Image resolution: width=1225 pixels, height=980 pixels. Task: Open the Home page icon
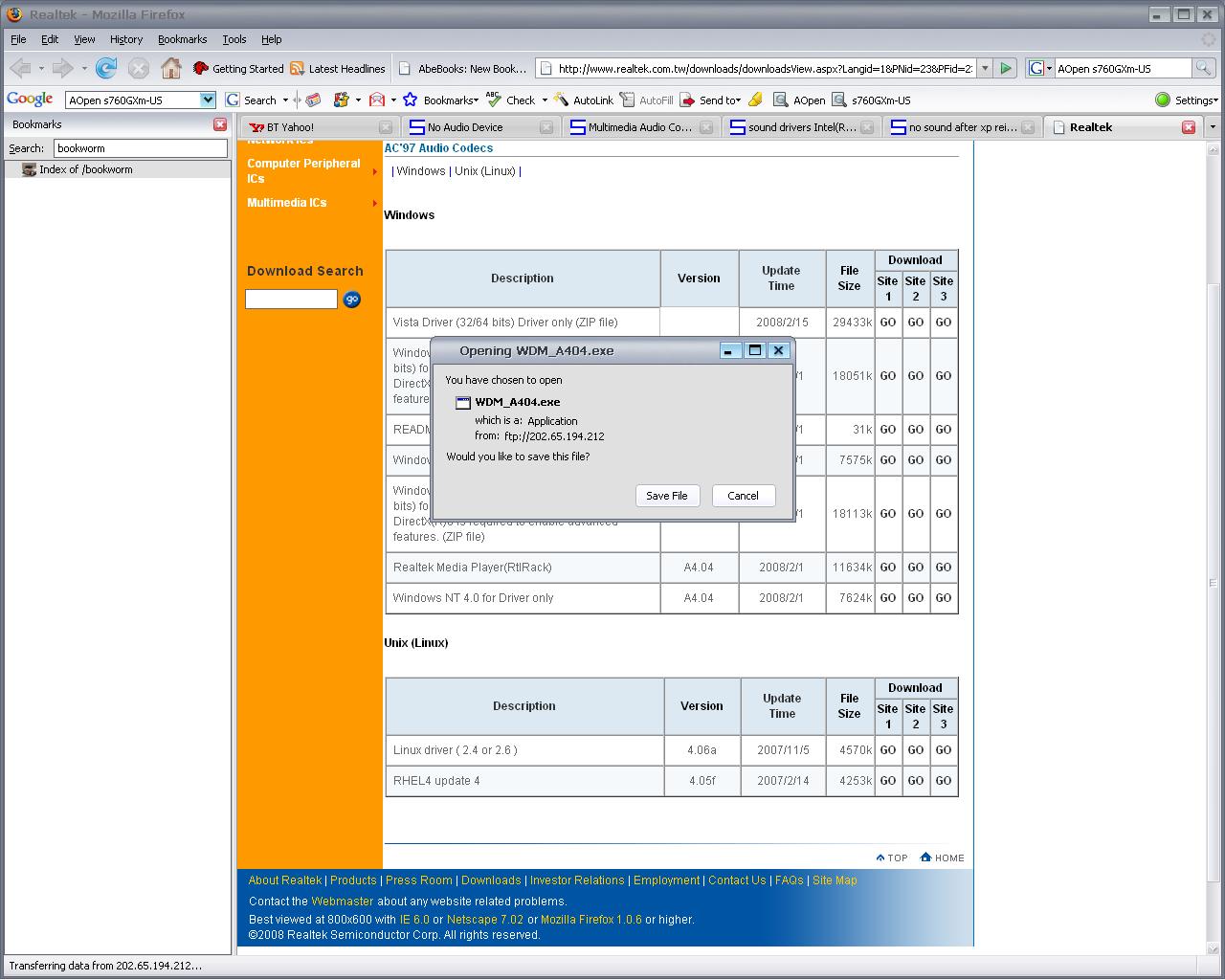pyautogui.click(x=171, y=68)
